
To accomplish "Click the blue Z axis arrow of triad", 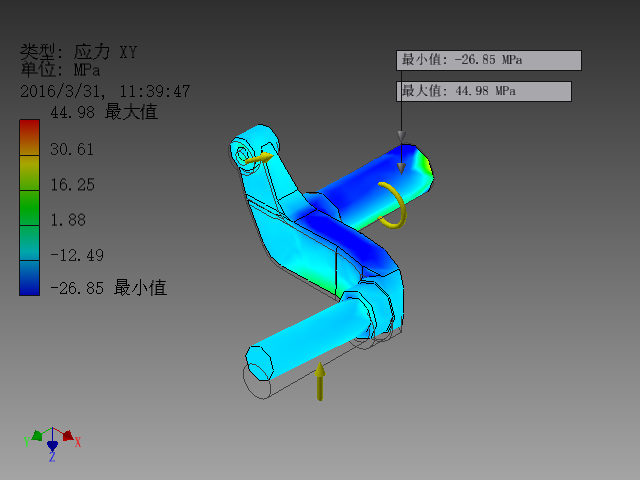I will tap(52, 445).
